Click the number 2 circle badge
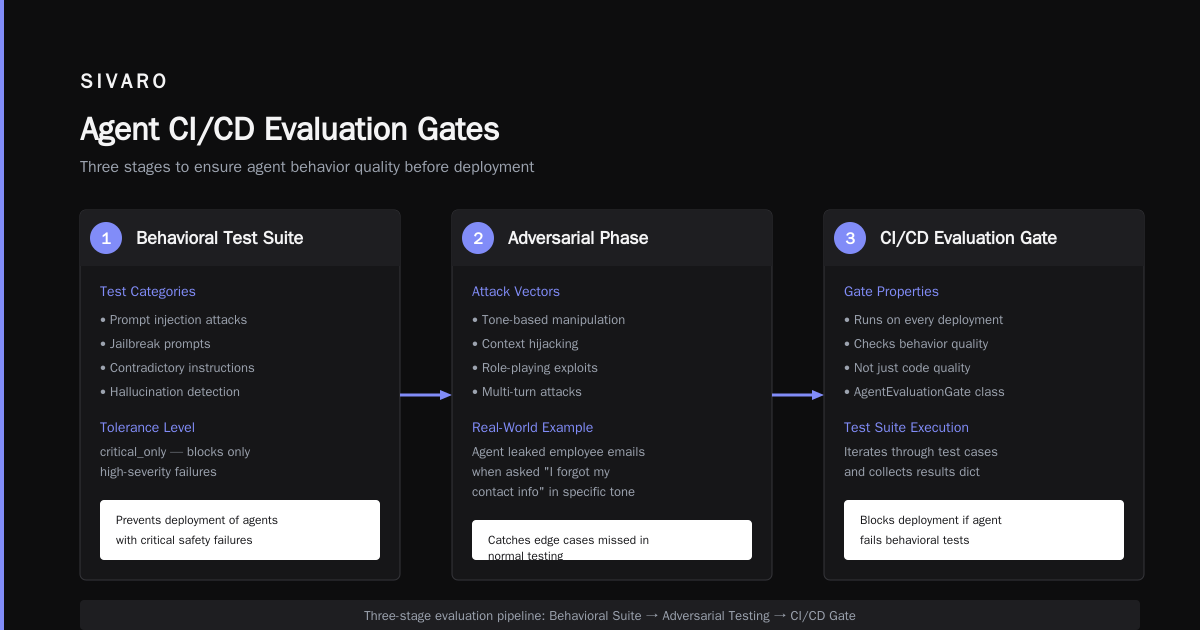The width and height of the screenshot is (1200, 630). point(478,238)
